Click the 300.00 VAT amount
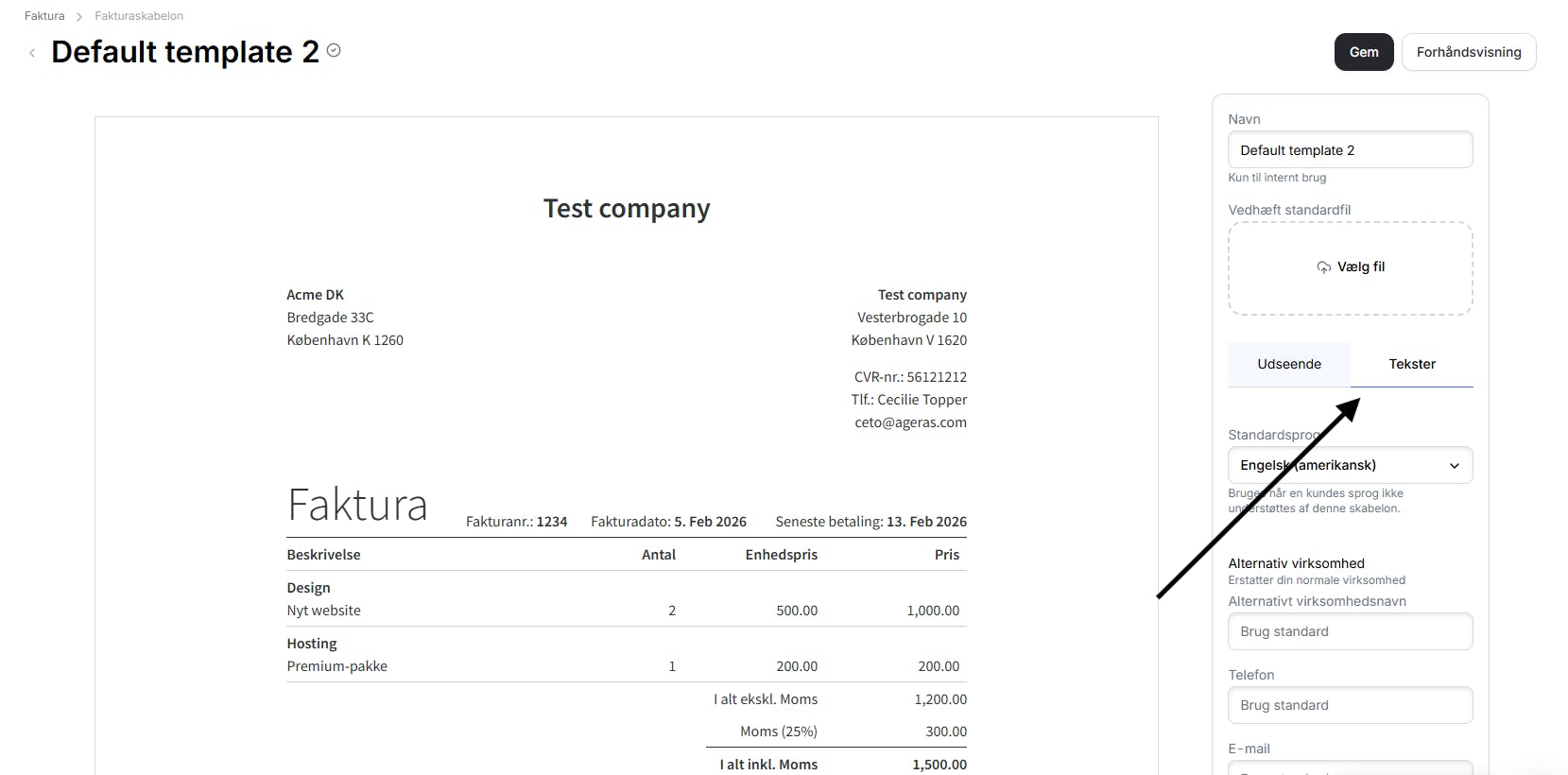Viewport: 1568px width, 775px height. pyautogui.click(x=946, y=732)
